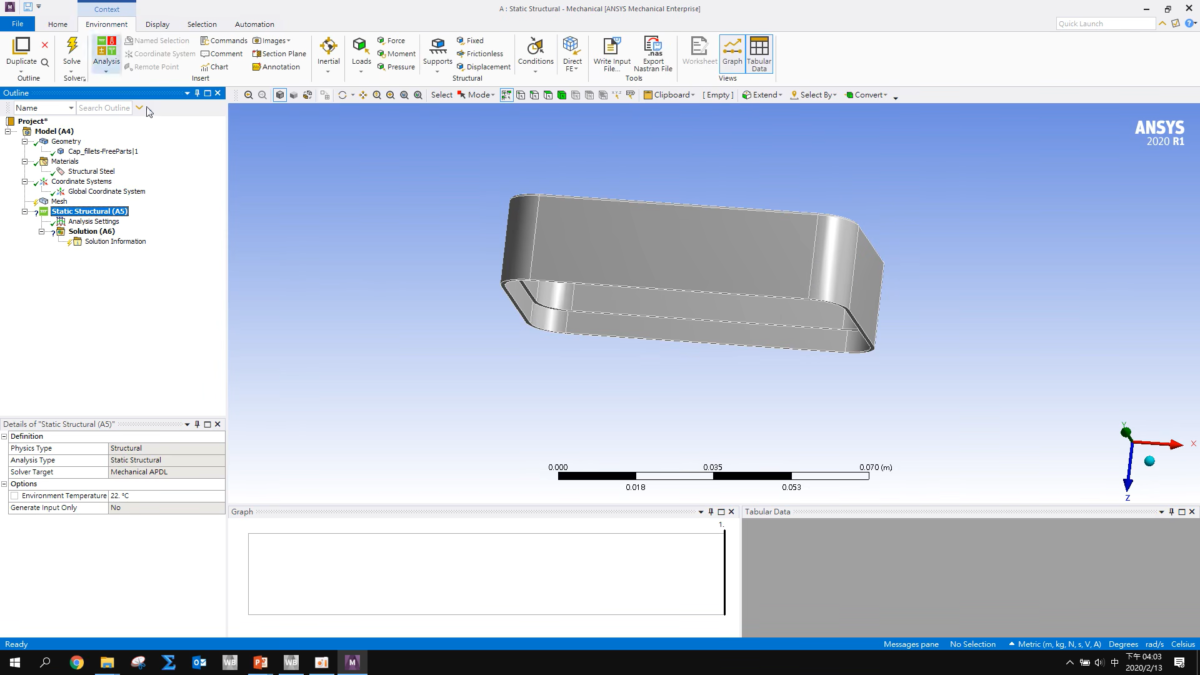Open the Convert dropdown

867,95
